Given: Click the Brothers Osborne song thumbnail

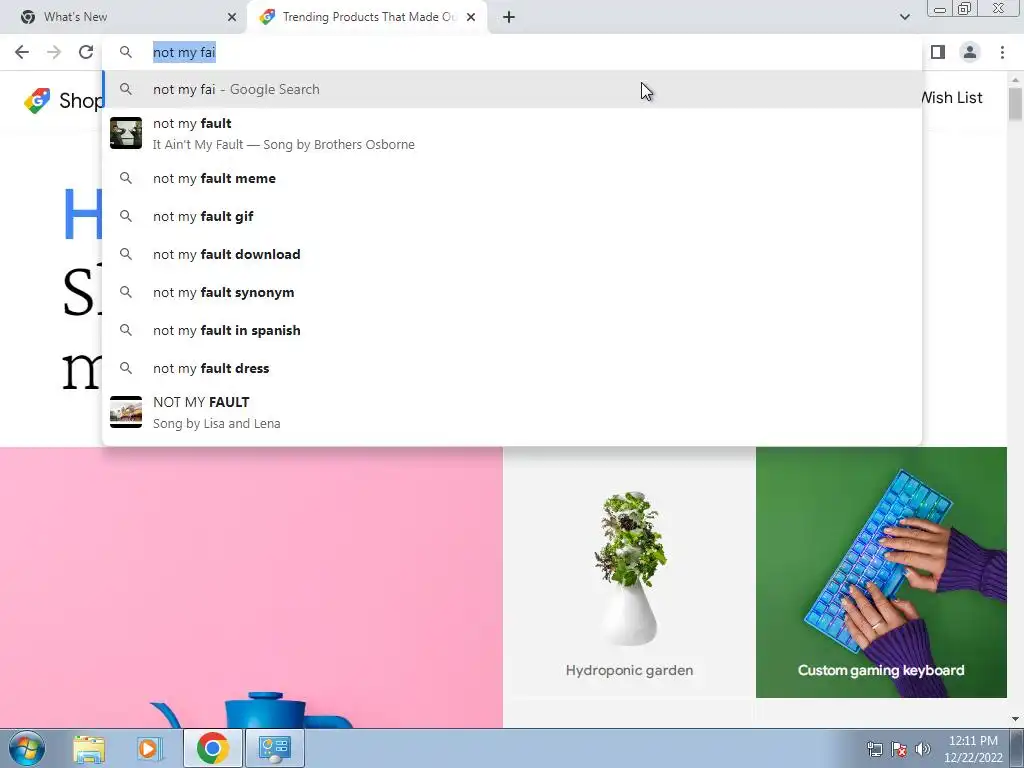Looking at the screenshot, I should [x=126, y=133].
